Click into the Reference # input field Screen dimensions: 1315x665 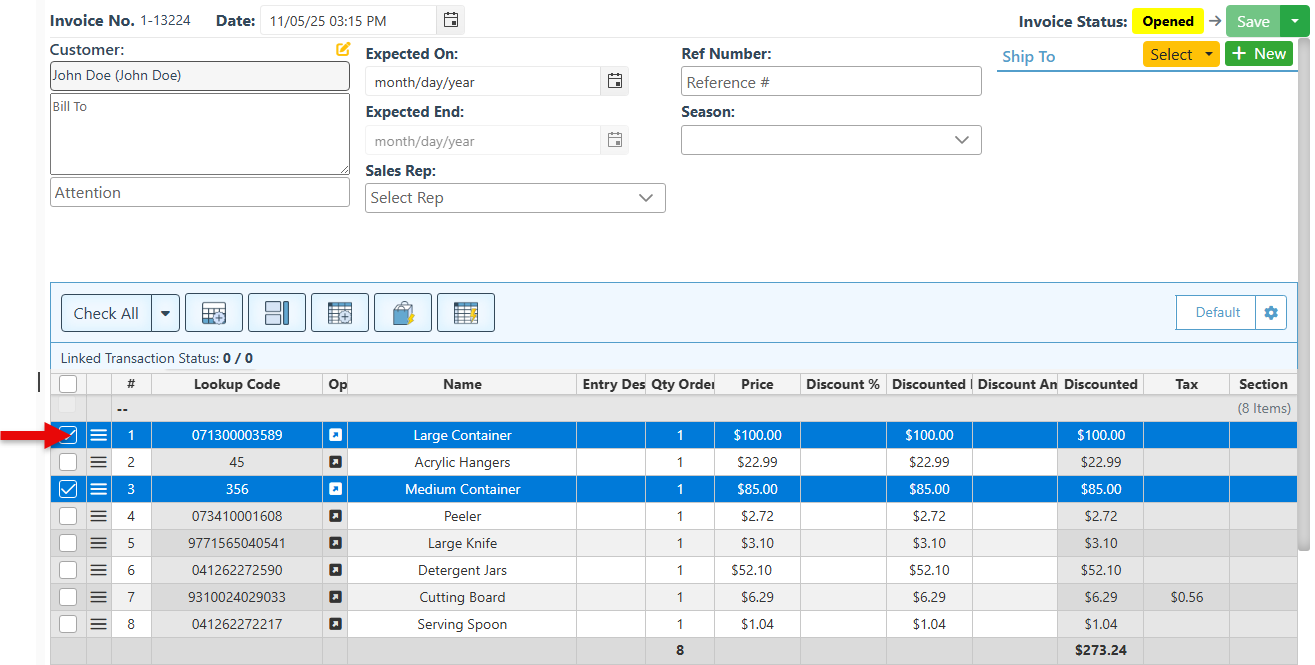[831, 82]
